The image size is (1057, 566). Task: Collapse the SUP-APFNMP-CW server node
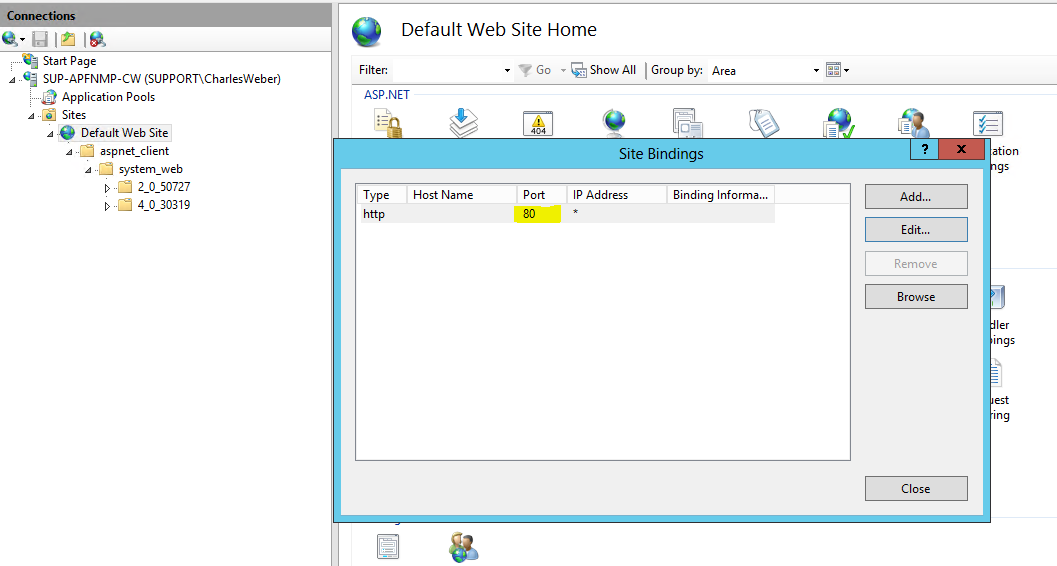click(12, 80)
